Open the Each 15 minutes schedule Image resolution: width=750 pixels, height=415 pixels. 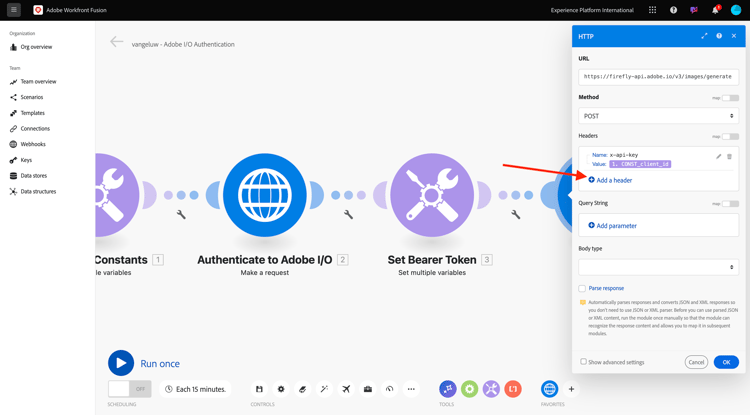tap(196, 389)
